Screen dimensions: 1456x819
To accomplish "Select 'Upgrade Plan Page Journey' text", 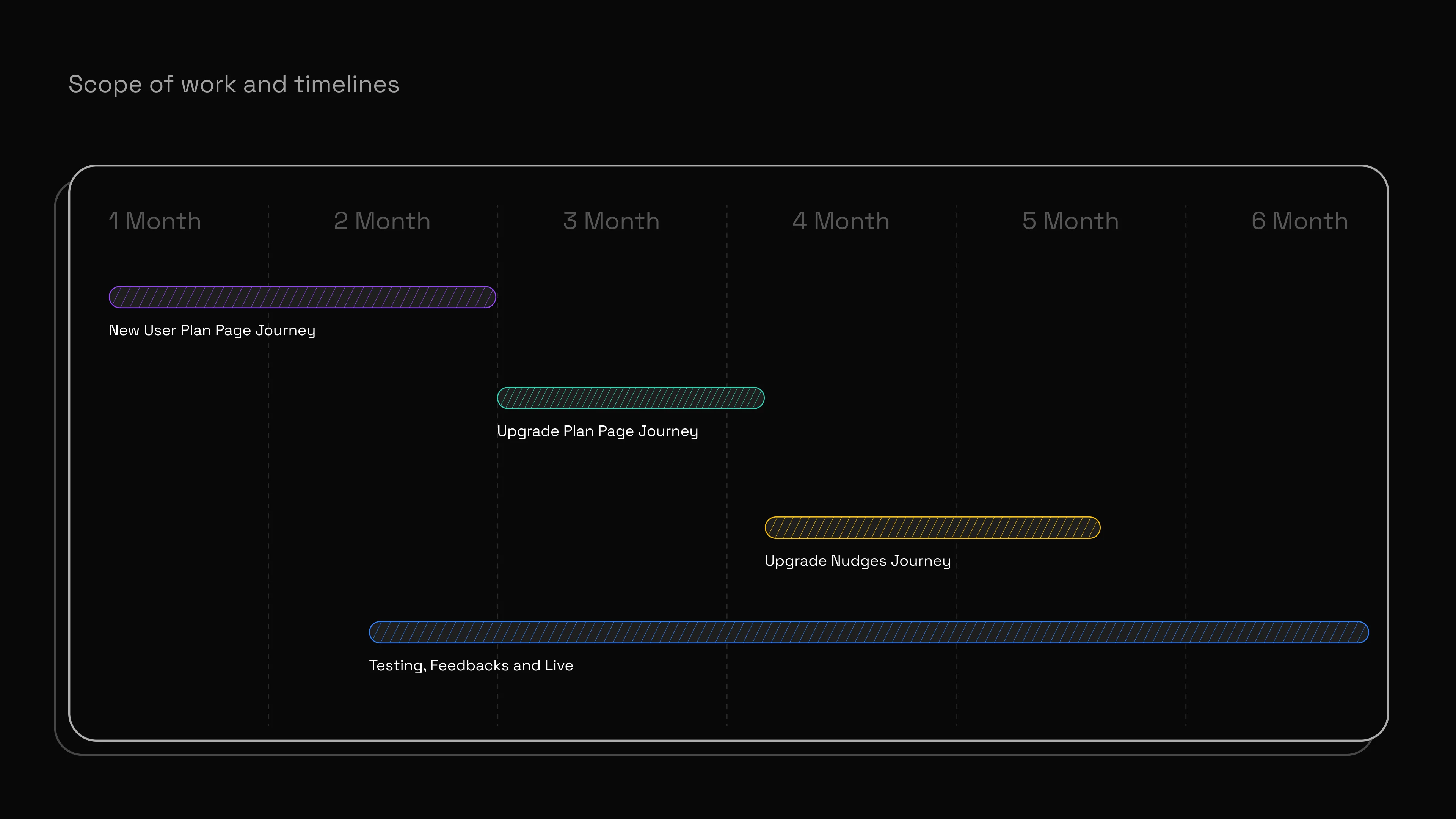I will click(598, 431).
